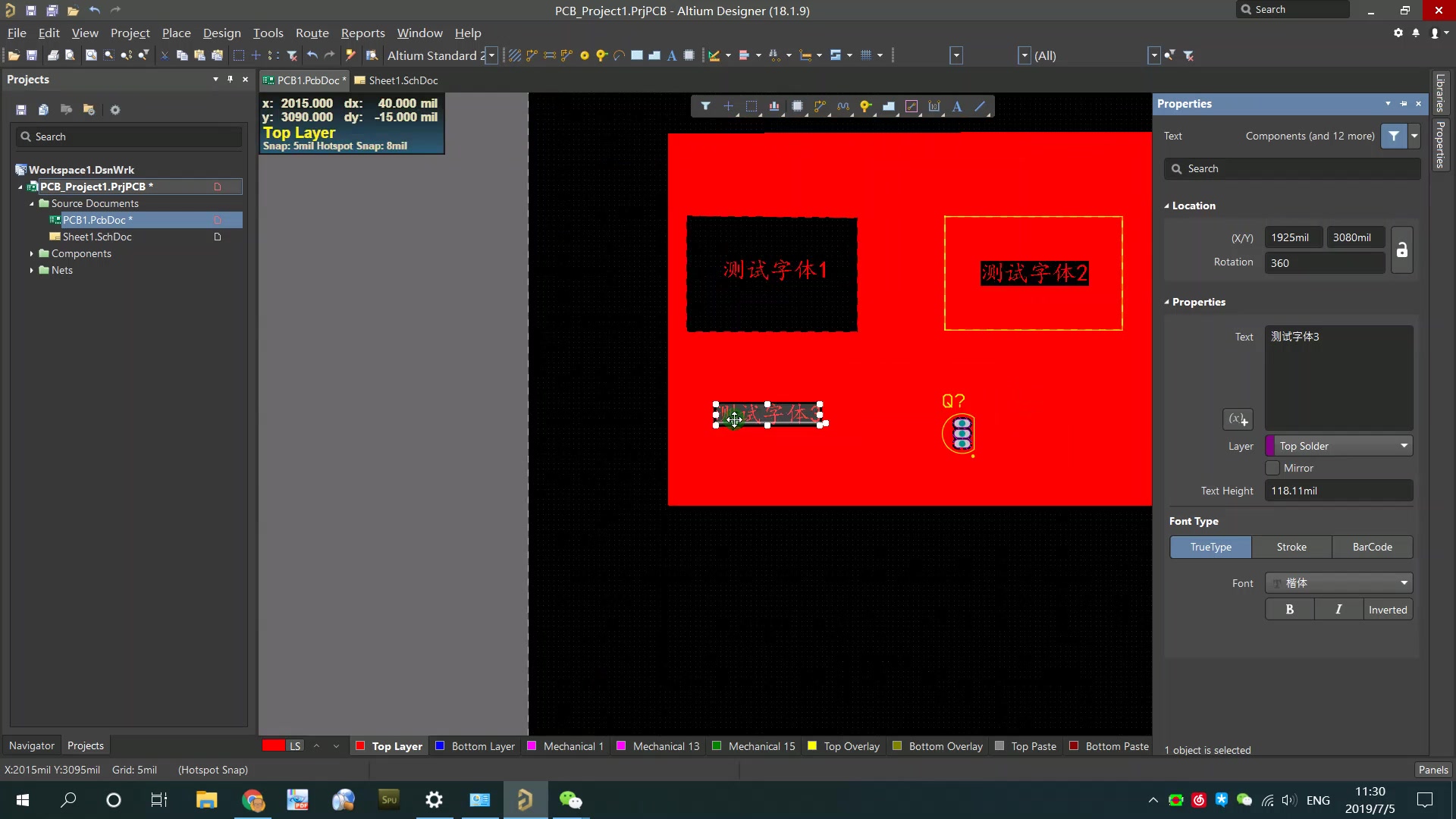Enable Bold formatting for selected text
The height and width of the screenshot is (819, 1456).
coord(1290,609)
